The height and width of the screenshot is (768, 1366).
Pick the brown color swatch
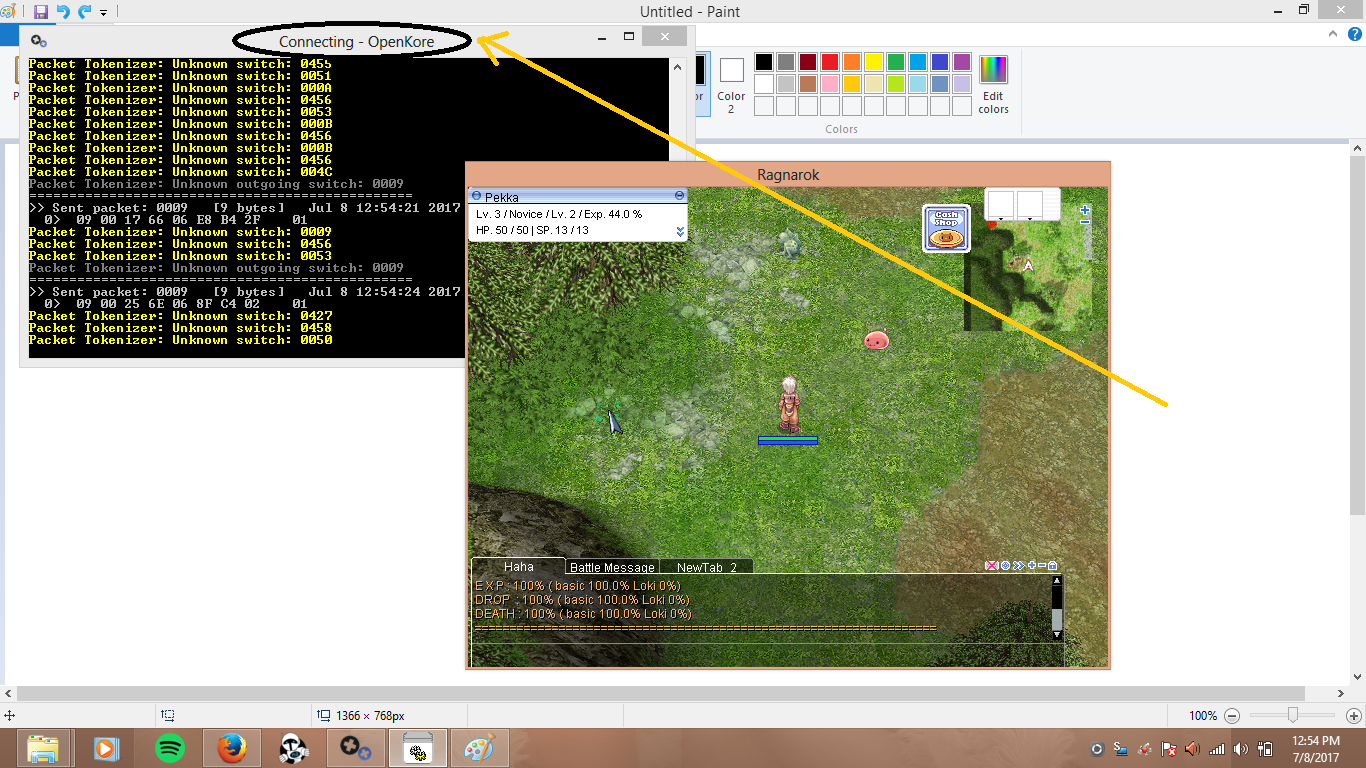(x=808, y=84)
